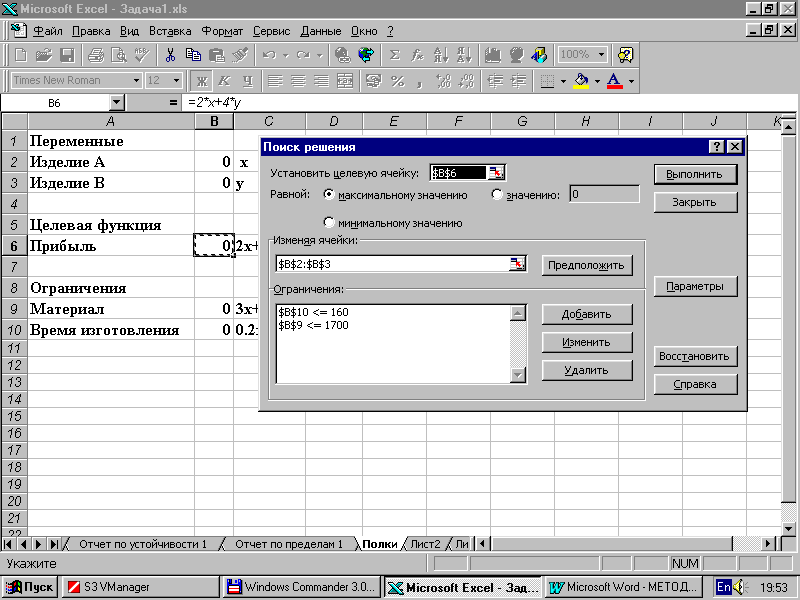This screenshot has height=600, width=800.
Task: Expand the Font Color dropdown arrow
Action: 631,81
